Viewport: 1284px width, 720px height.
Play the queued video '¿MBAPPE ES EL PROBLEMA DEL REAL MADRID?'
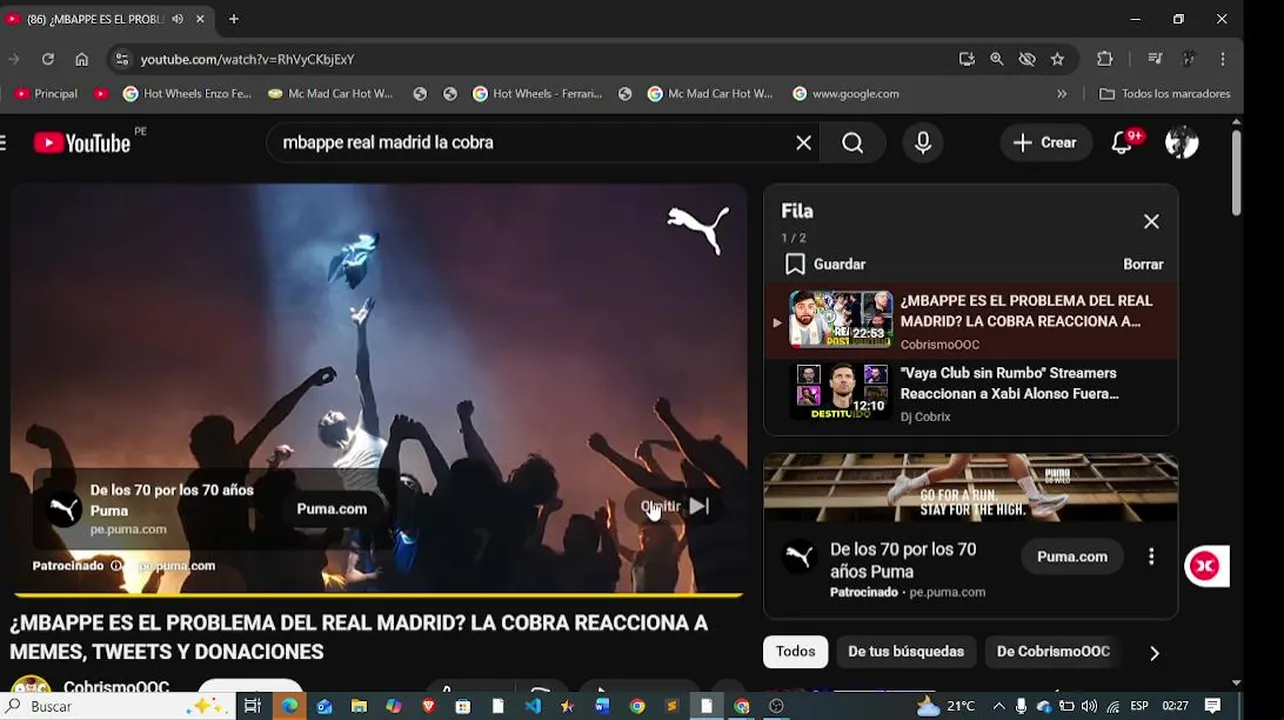point(971,320)
